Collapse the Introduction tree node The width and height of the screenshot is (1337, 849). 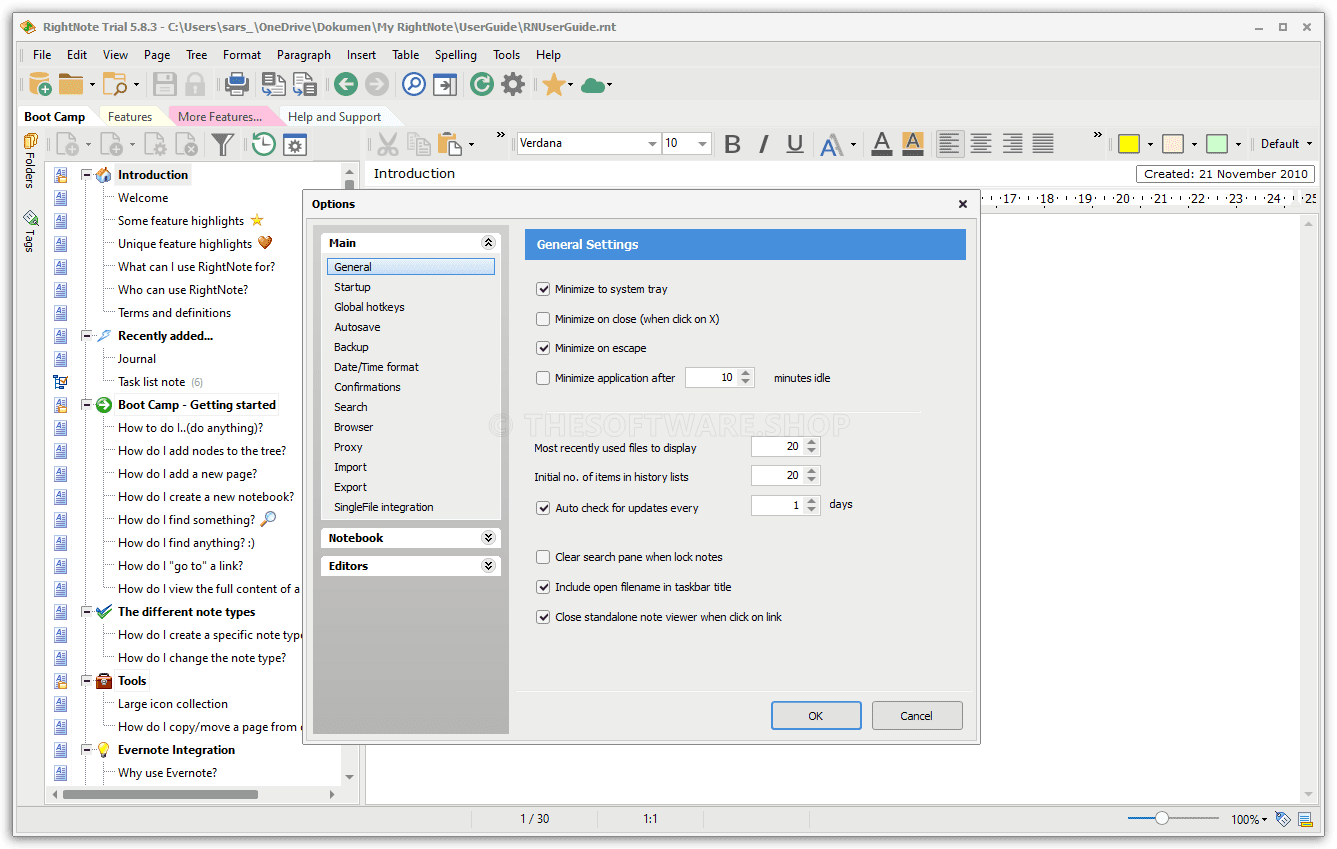[87, 175]
